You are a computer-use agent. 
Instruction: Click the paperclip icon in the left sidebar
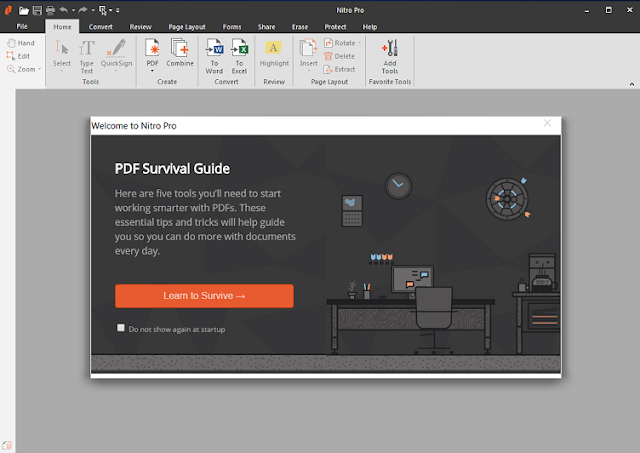click(7, 445)
